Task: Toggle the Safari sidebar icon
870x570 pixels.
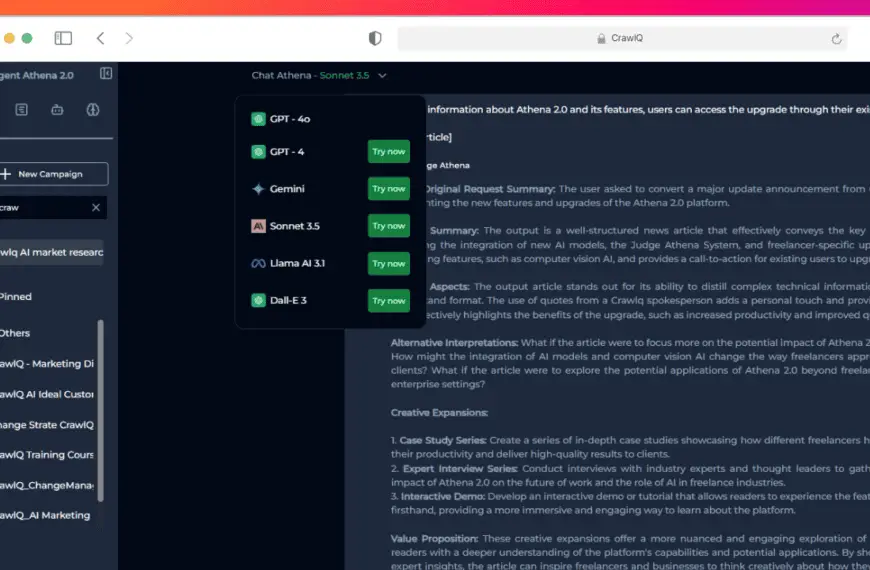Action: [63, 38]
